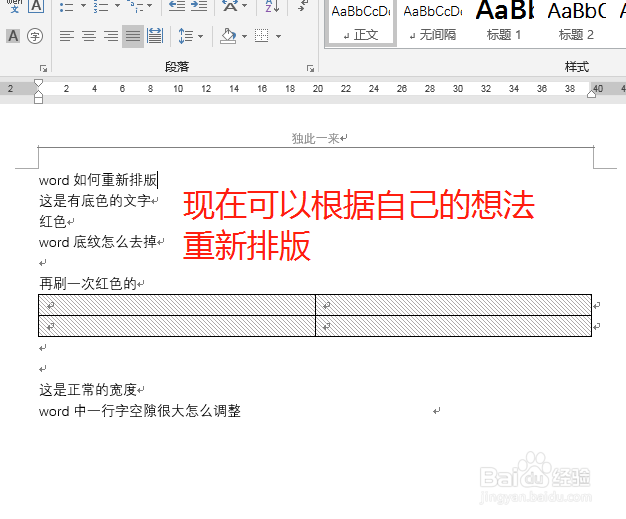Open the line spacing dropdown arrow
Viewport: 626px width, 519px height.
click(200, 36)
